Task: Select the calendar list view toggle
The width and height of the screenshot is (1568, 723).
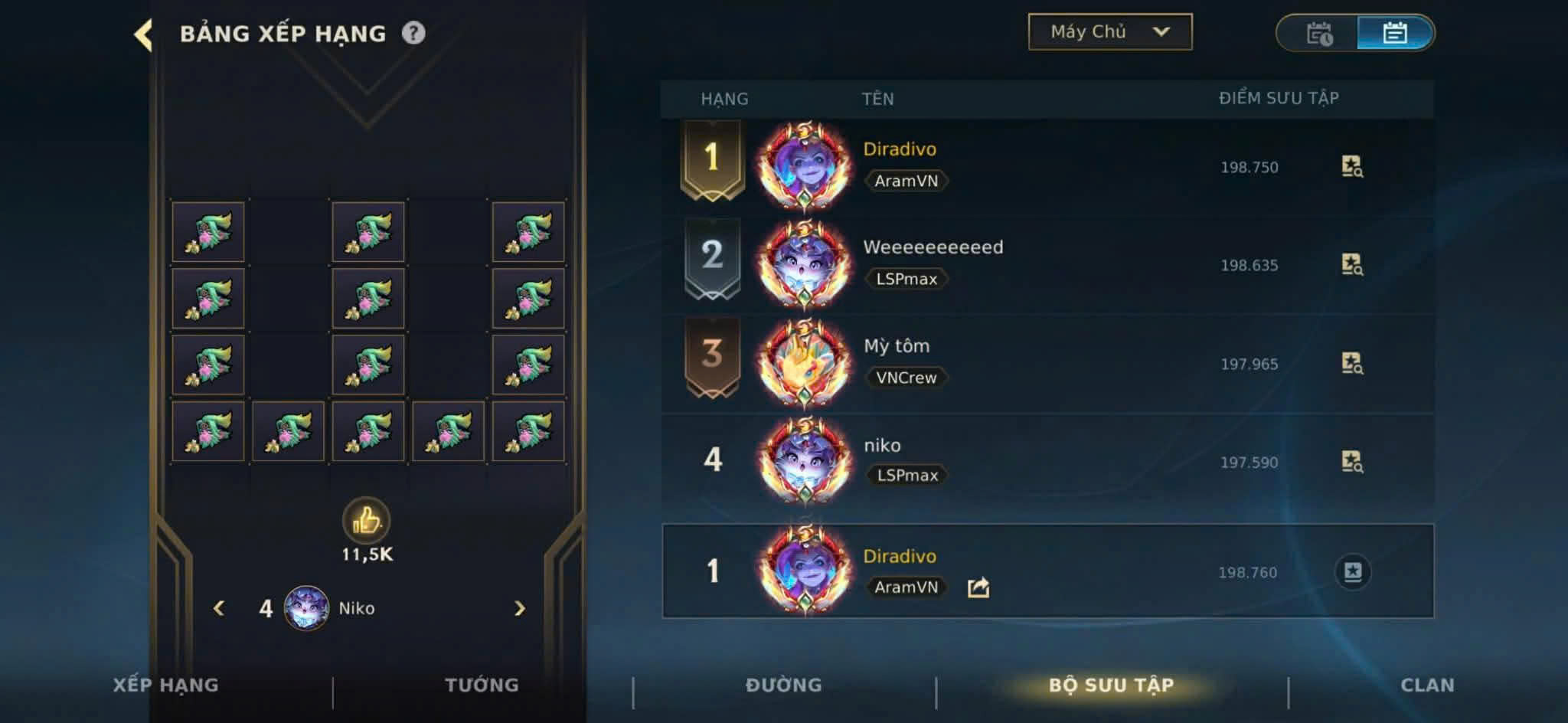Action: (1395, 33)
